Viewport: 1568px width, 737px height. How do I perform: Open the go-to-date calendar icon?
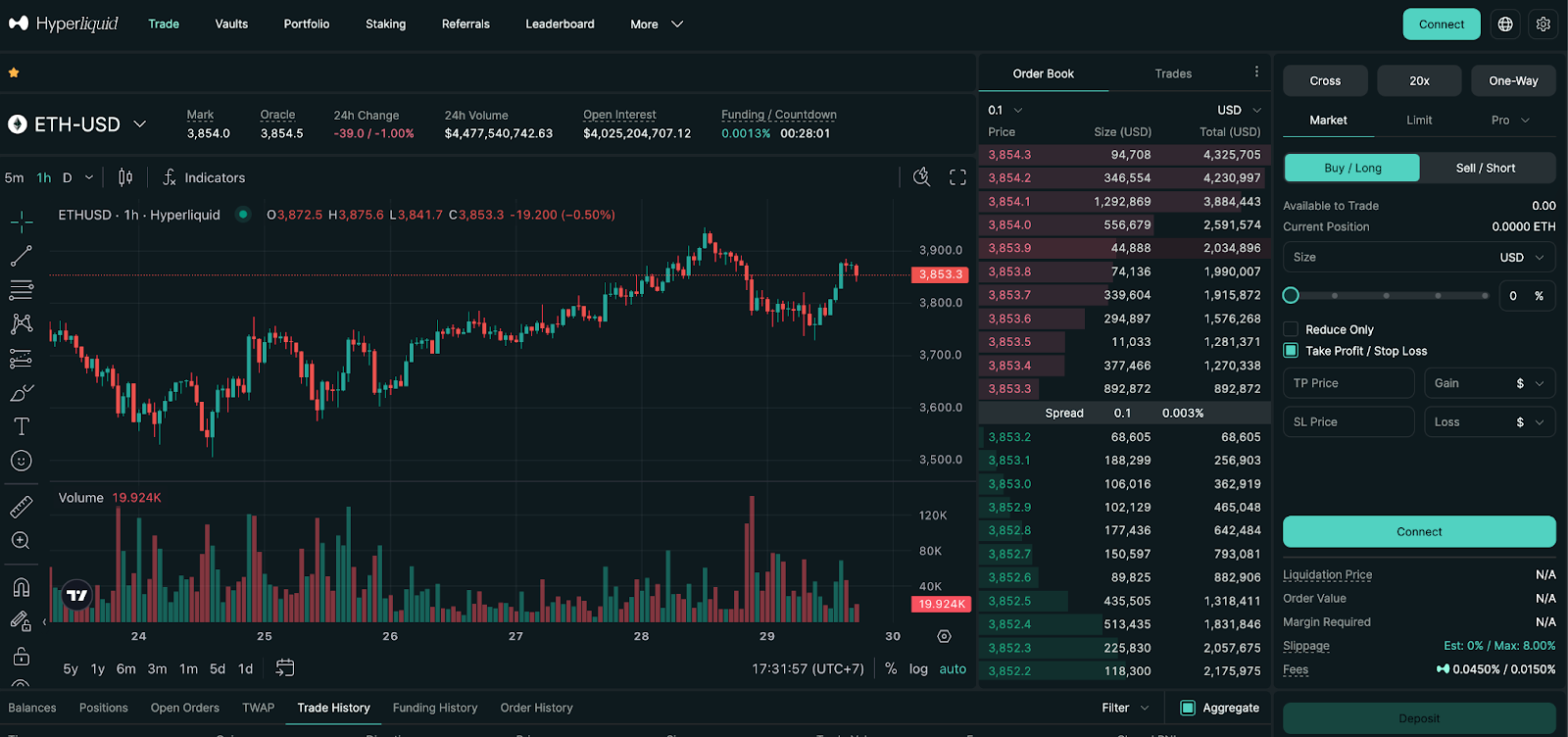coord(285,667)
